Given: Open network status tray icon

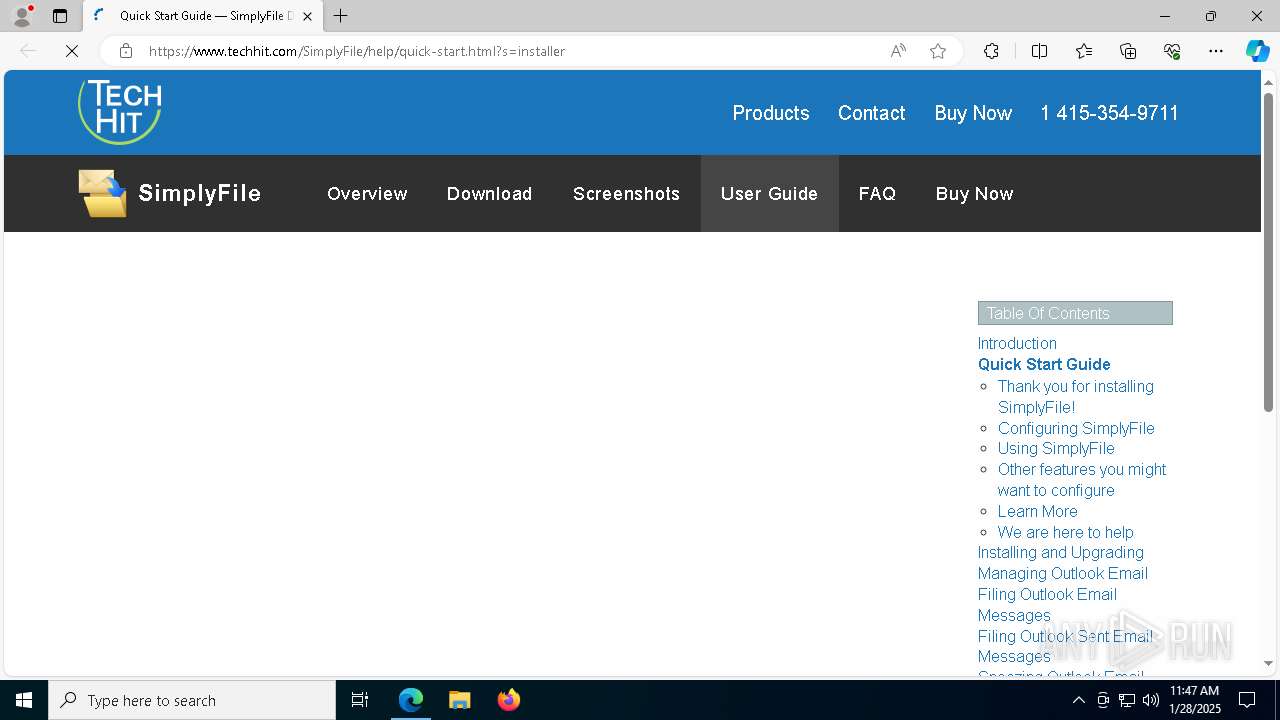Looking at the screenshot, I should point(1127,700).
